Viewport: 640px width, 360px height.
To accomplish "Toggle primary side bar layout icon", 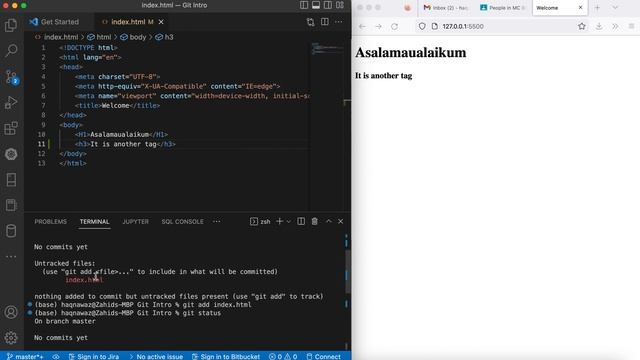I will [x=304, y=5].
